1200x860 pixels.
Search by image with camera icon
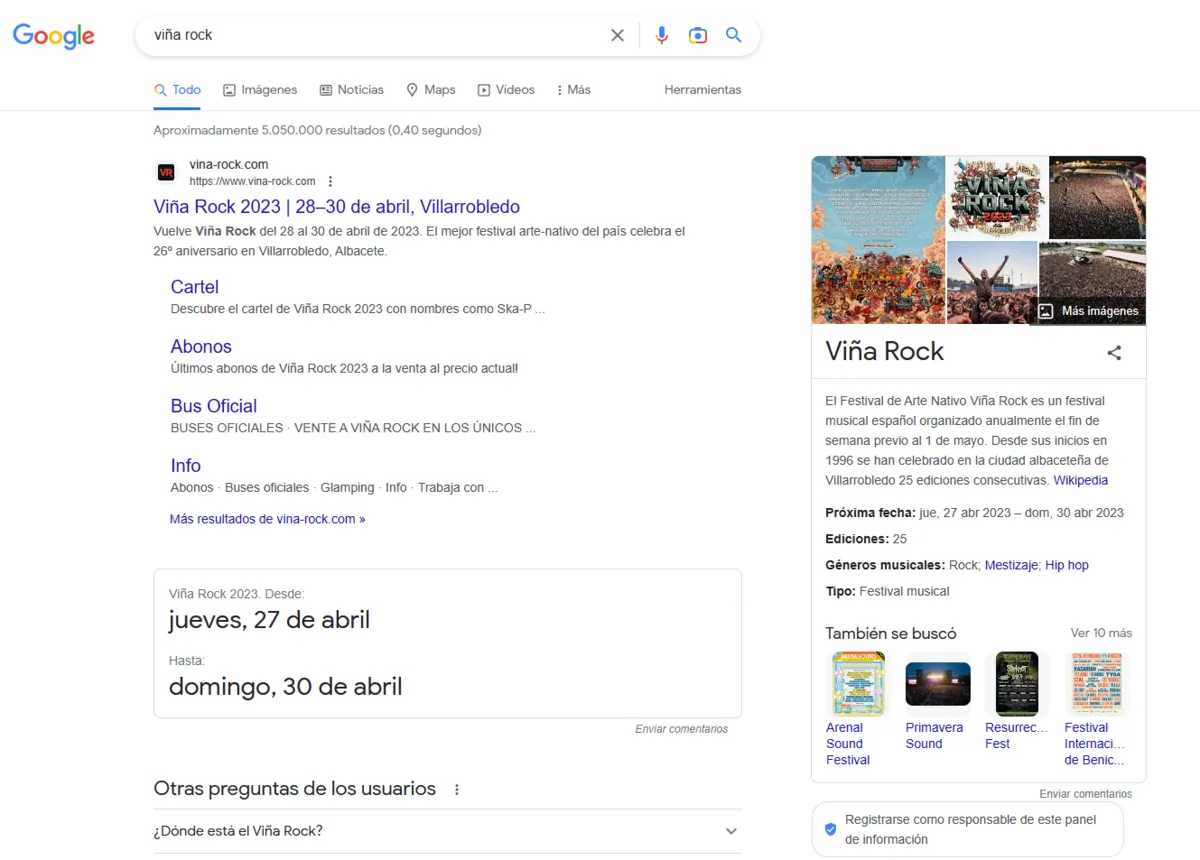[x=698, y=35]
